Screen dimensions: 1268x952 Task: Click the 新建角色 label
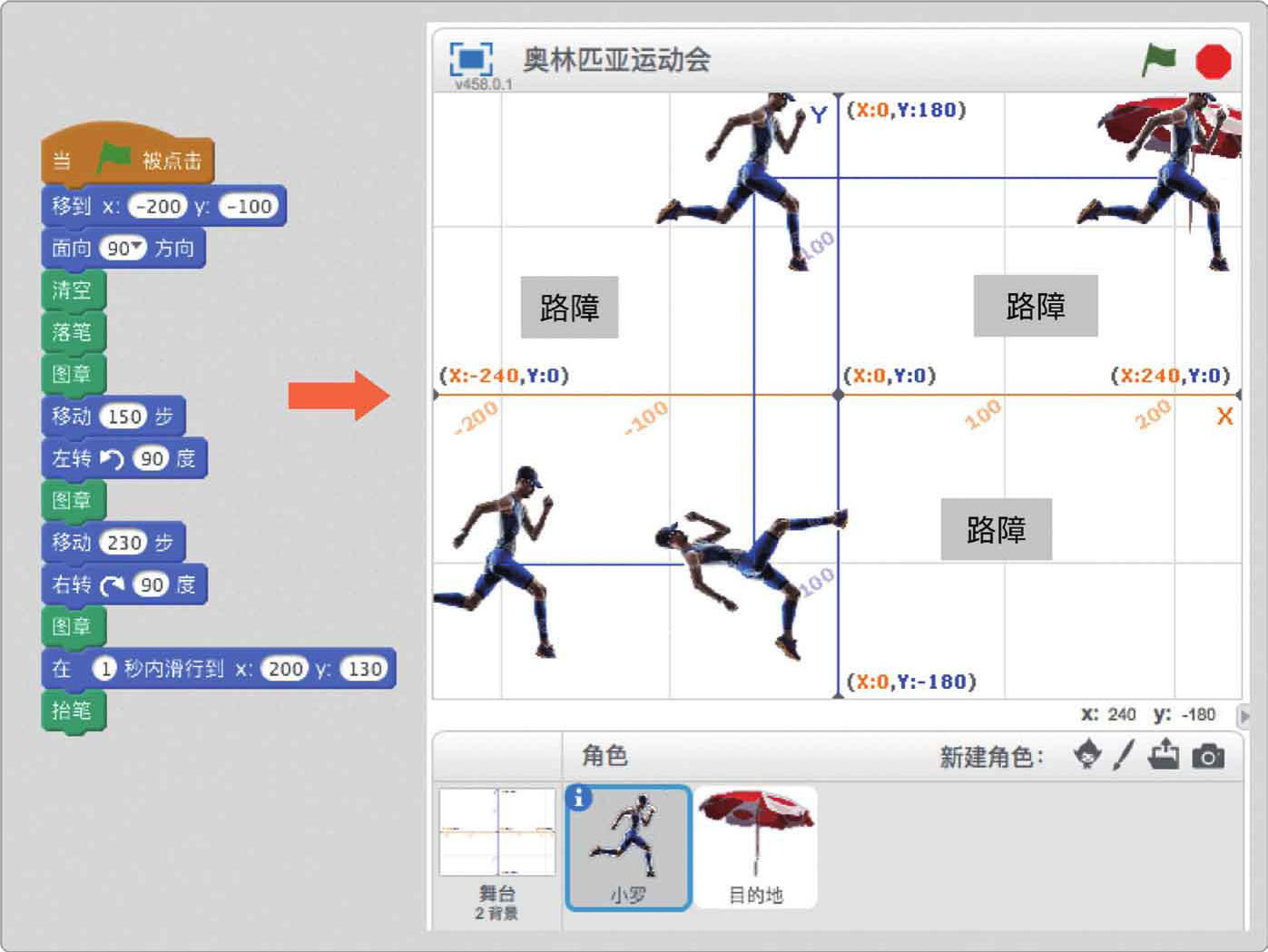pos(992,757)
